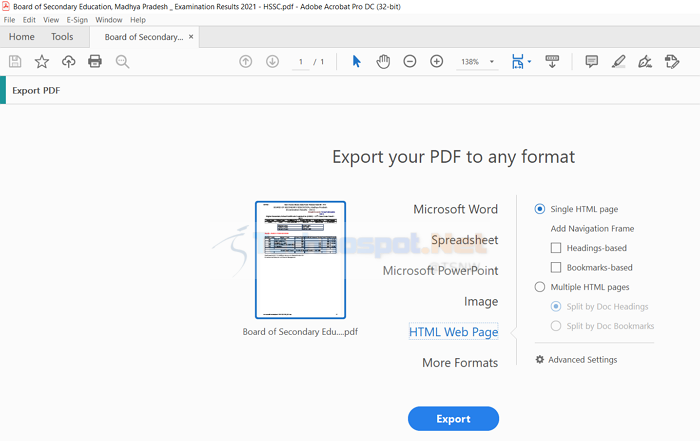Viewport: 700px width, 441px height.
Task: Open the Edit menu
Action: (29, 20)
